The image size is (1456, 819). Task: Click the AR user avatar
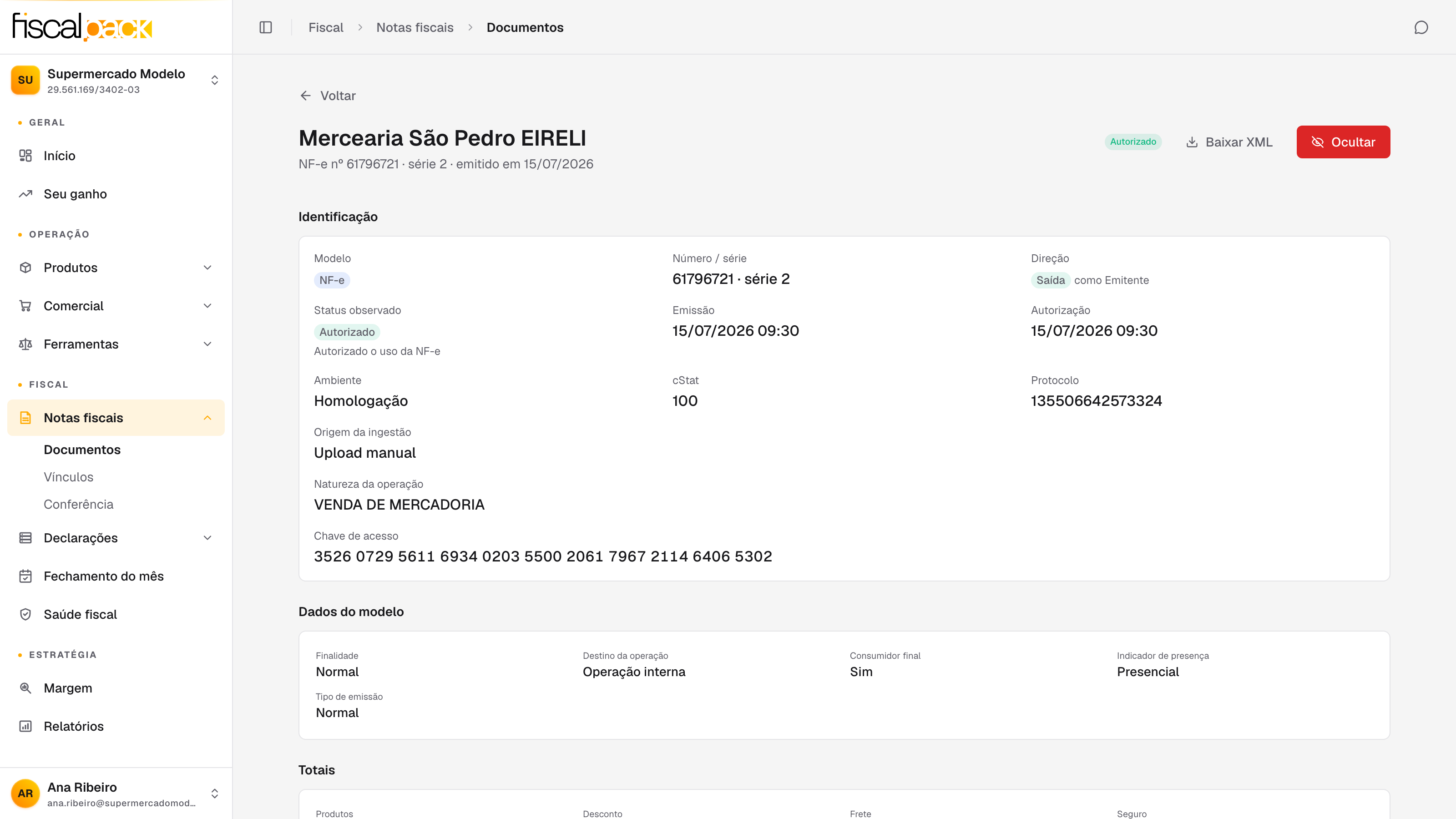pyautogui.click(x=25, y=794)
